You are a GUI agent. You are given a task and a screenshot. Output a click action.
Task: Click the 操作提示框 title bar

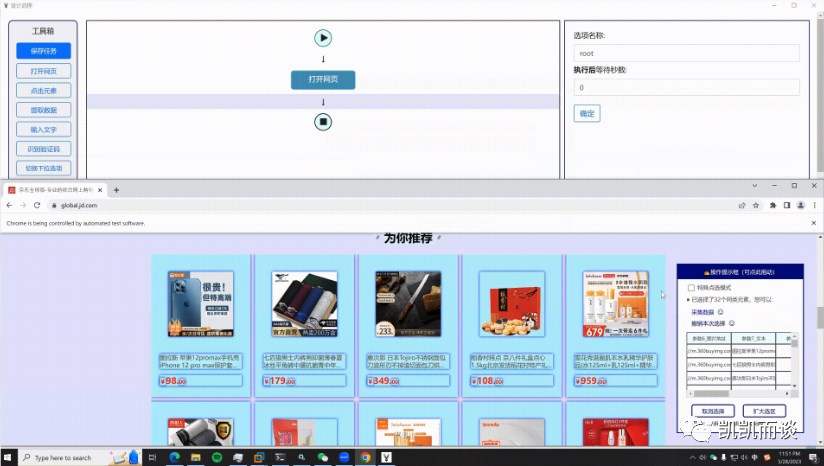(x=740, y=272)
